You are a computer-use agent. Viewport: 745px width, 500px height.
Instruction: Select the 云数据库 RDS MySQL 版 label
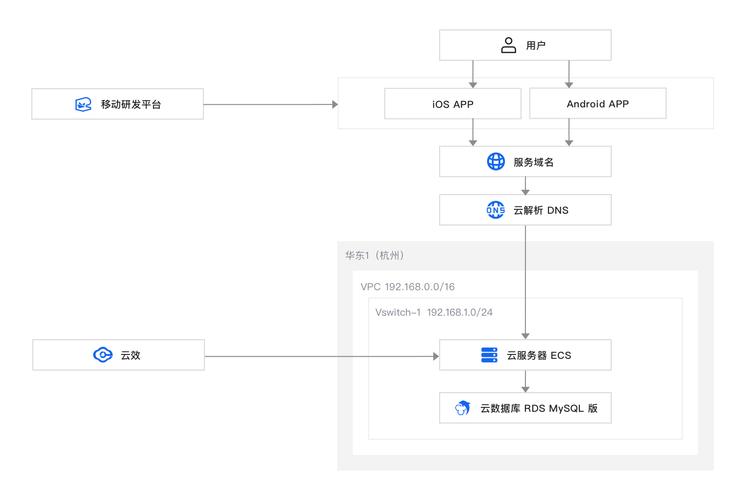[539, 408]
